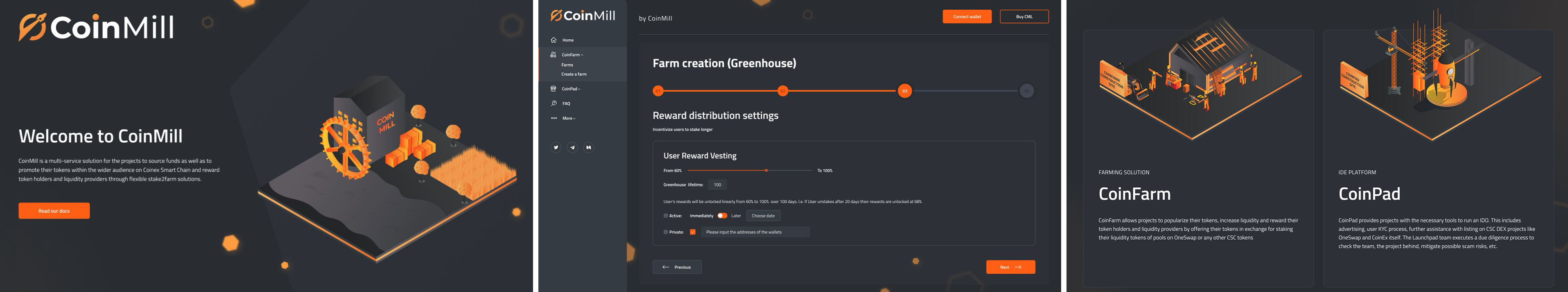This screenshot has width=1568, height=292.
Task: Open Create a farm menu item
Action: (x=574, y=74)
